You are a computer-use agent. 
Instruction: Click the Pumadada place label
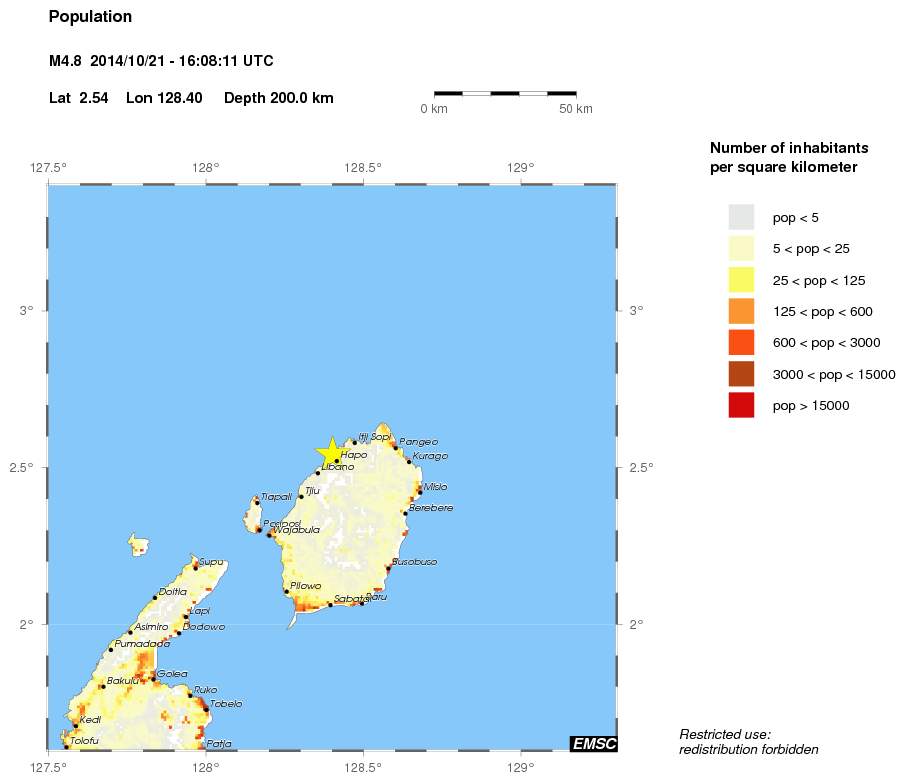click(x=143, y=645)
